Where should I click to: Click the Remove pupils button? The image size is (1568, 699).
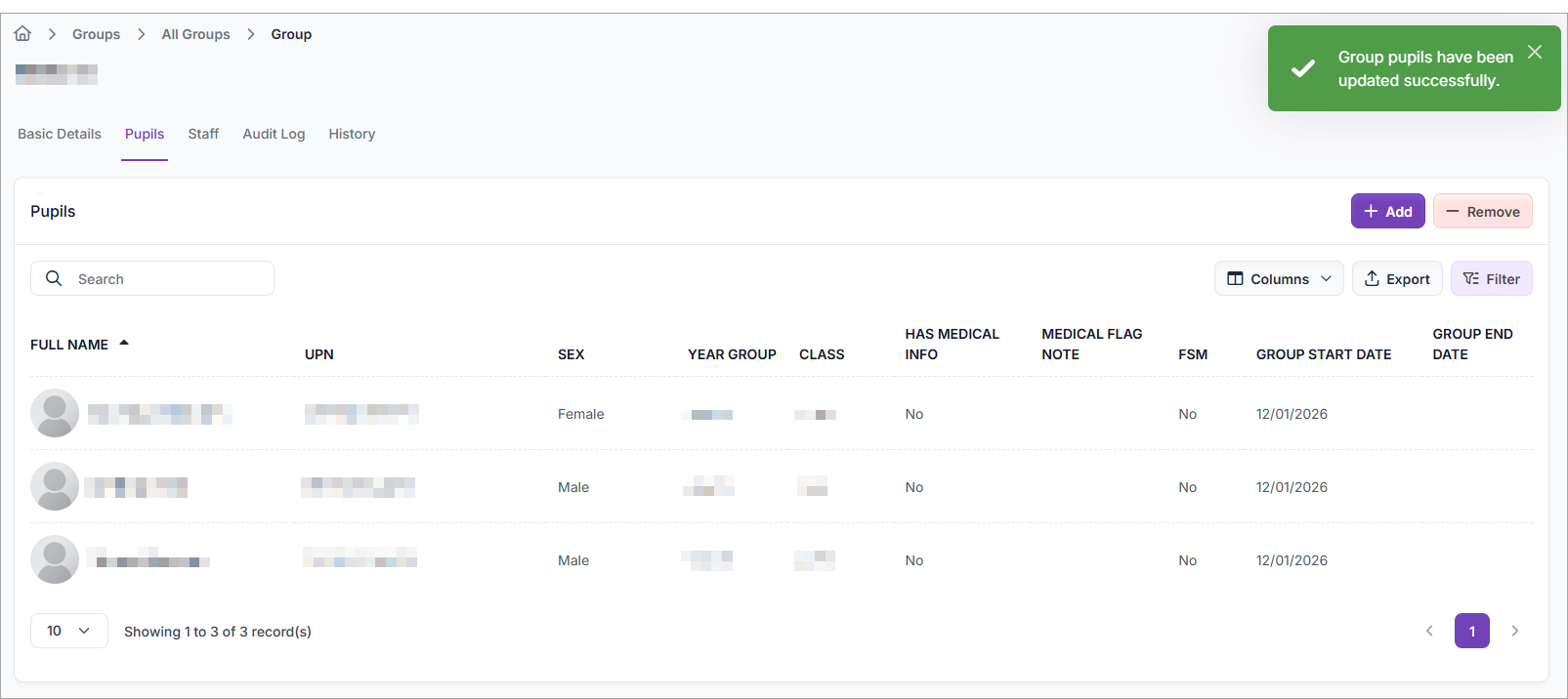pyautogui.click(x=1482, y=211)
